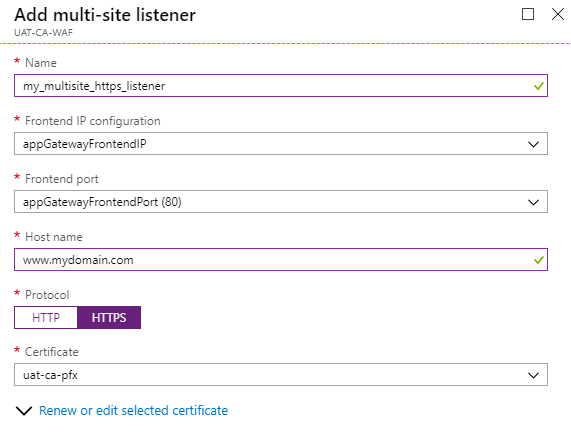Viewport: 571px width, 441px height.
Task: Switch protocol to HTTP
Action: tap(46, 318)
